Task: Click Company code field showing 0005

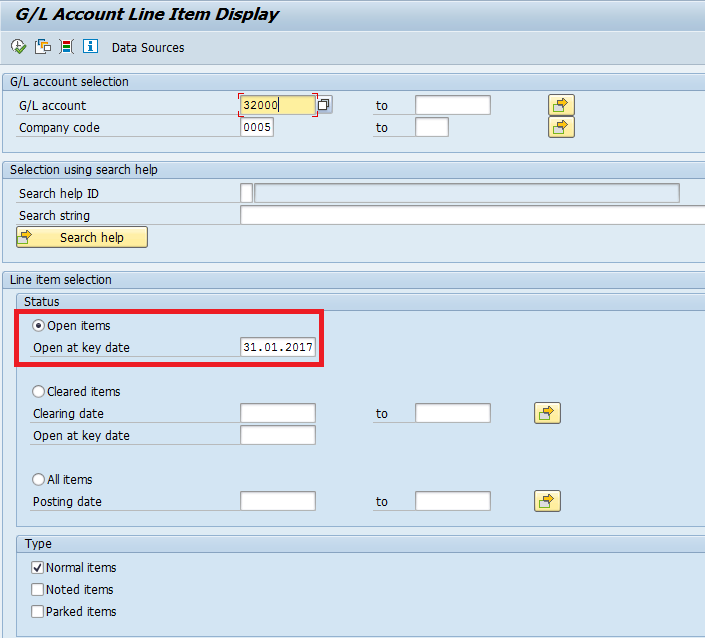Action: (x=257, y=127)
